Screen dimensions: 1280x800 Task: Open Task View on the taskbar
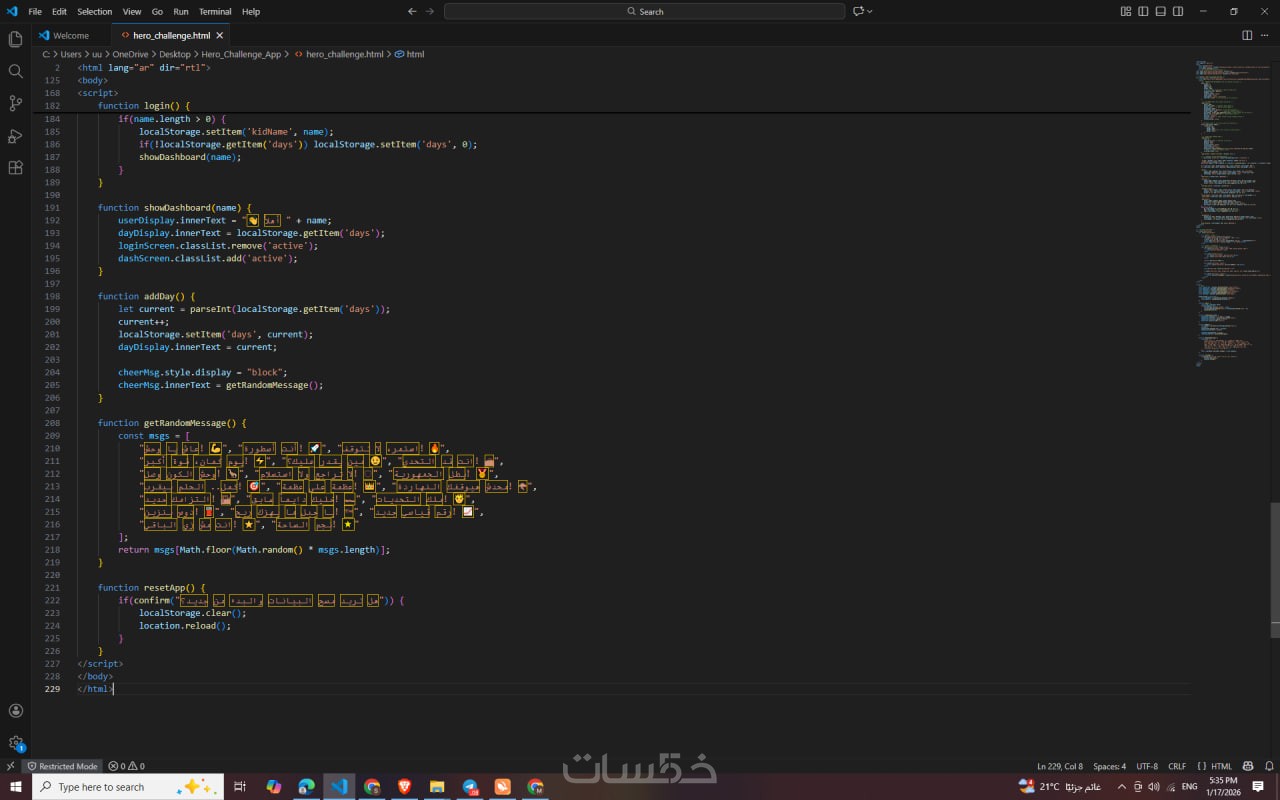[240, 786]
